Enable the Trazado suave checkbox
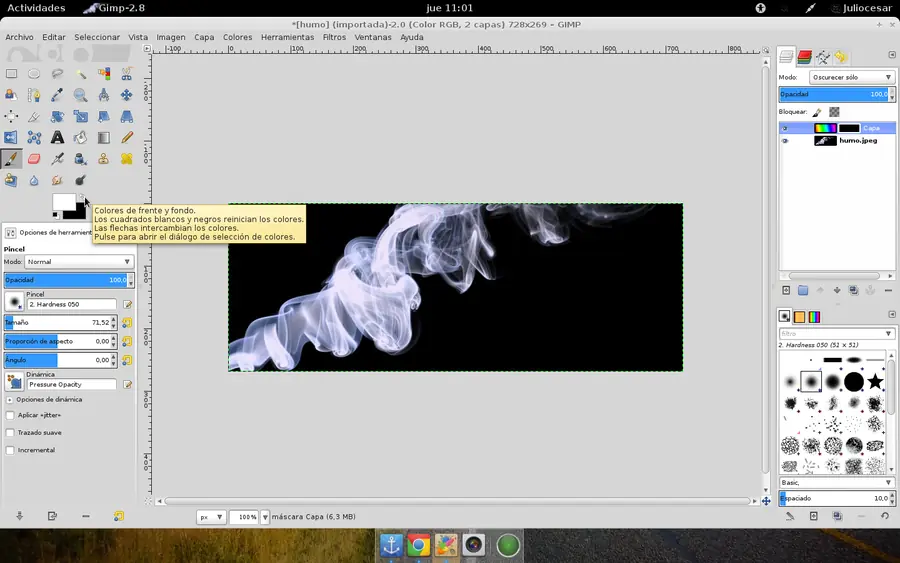 pos(10,433)
